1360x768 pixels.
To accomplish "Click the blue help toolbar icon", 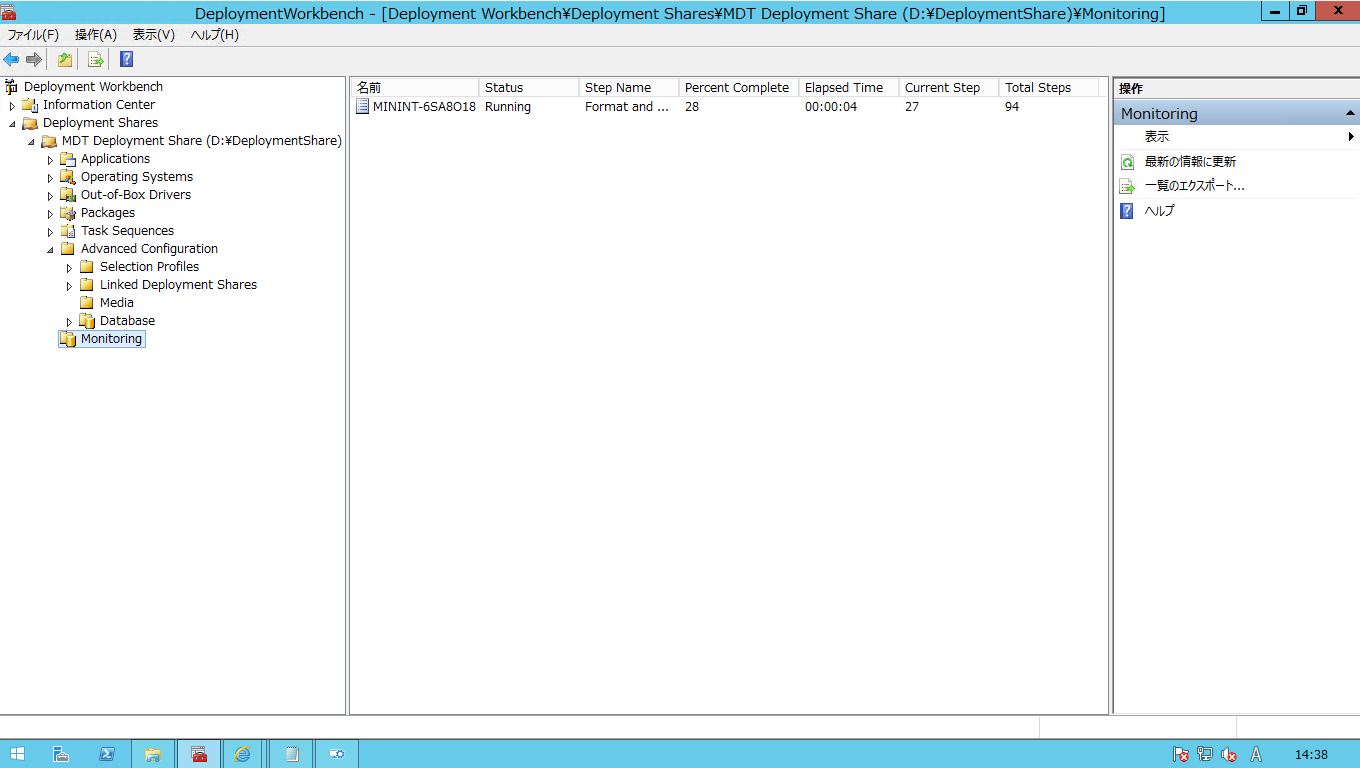I will click(127, 59).
